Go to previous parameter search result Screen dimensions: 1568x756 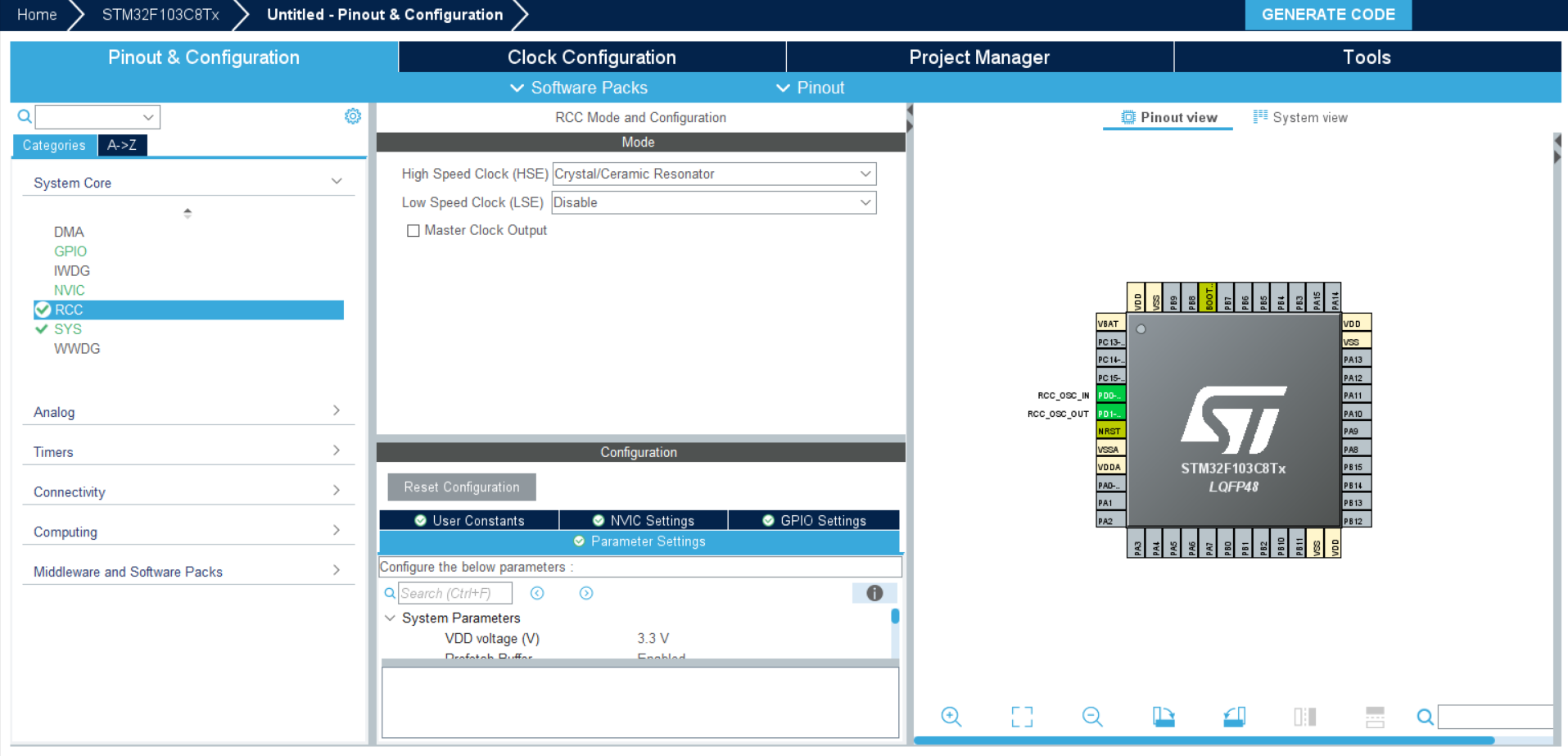point(537,593)
